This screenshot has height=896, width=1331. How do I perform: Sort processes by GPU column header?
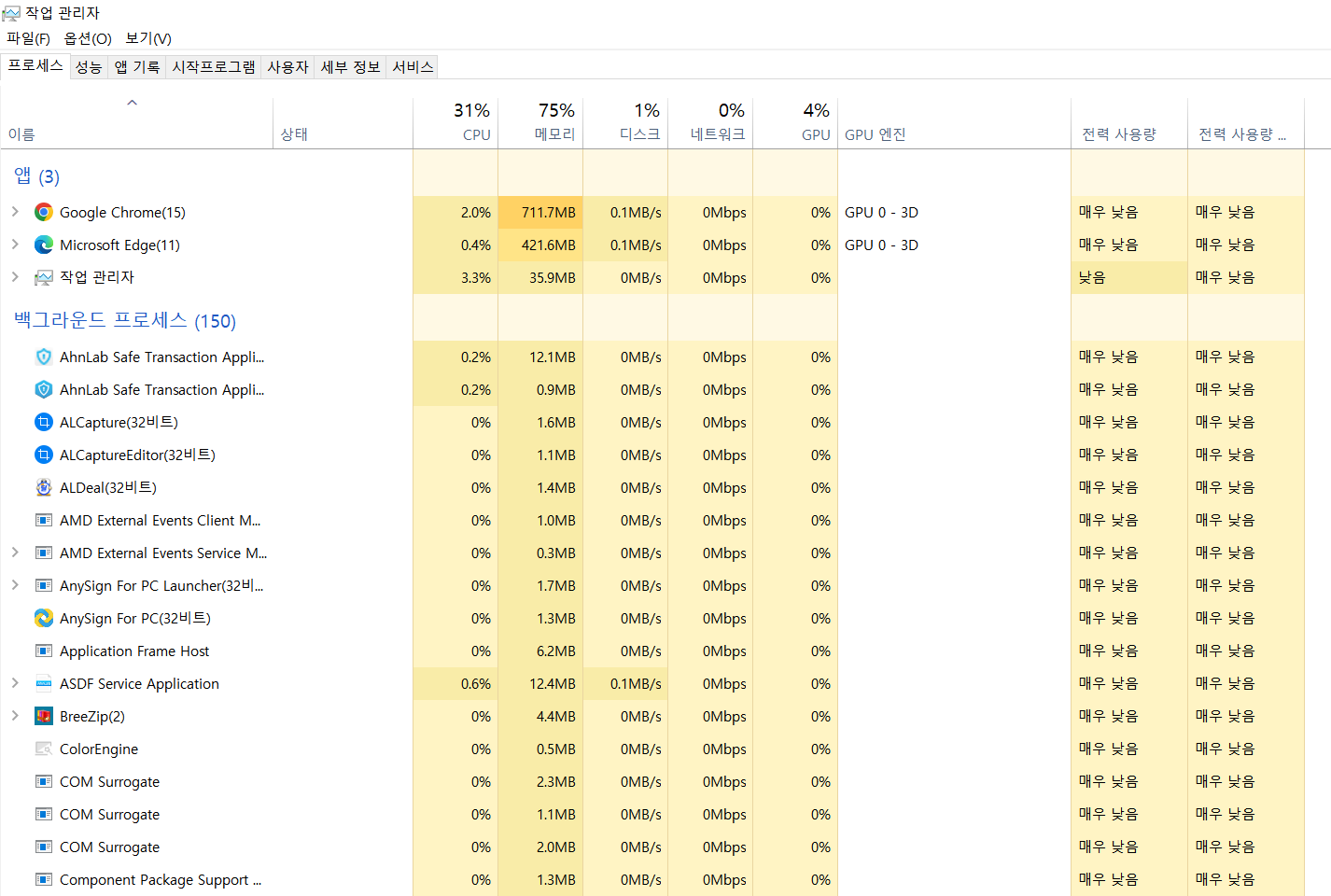point(795,123)
